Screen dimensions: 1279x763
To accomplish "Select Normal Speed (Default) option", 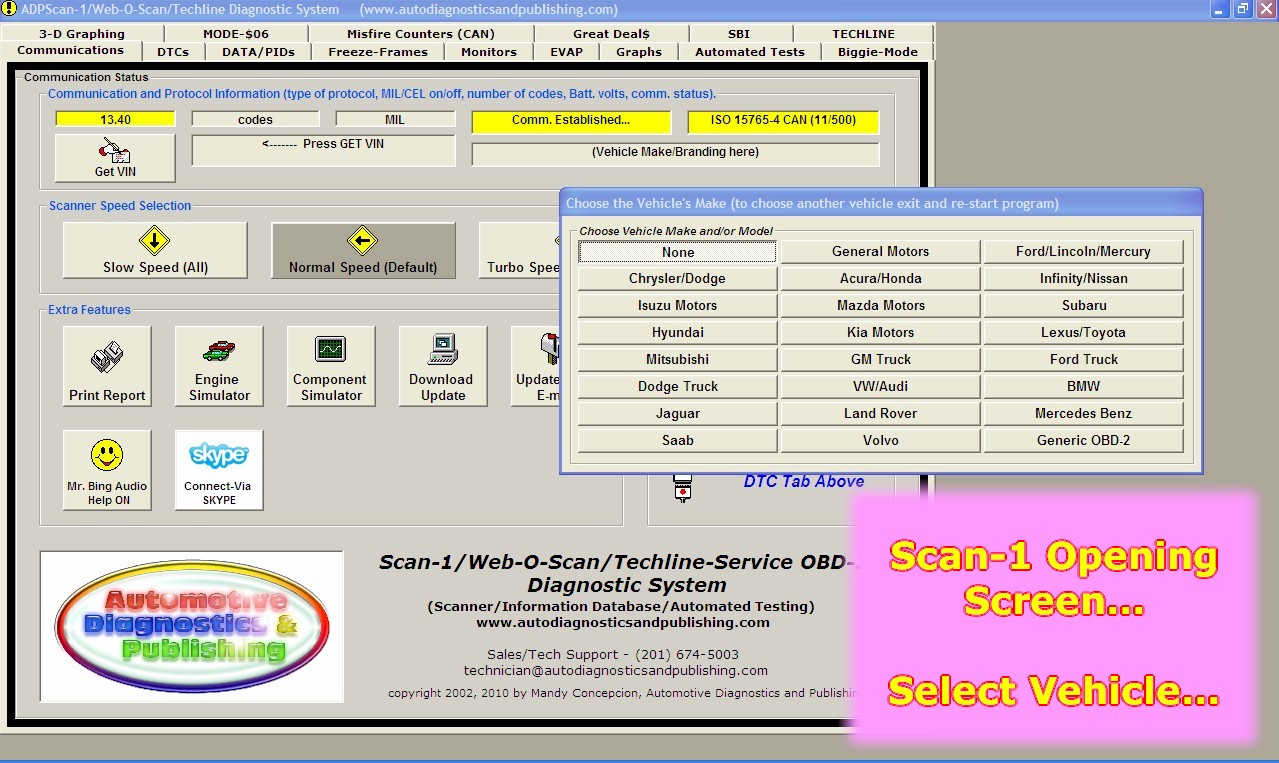I will pyautogui.click(x=363, y=250).
